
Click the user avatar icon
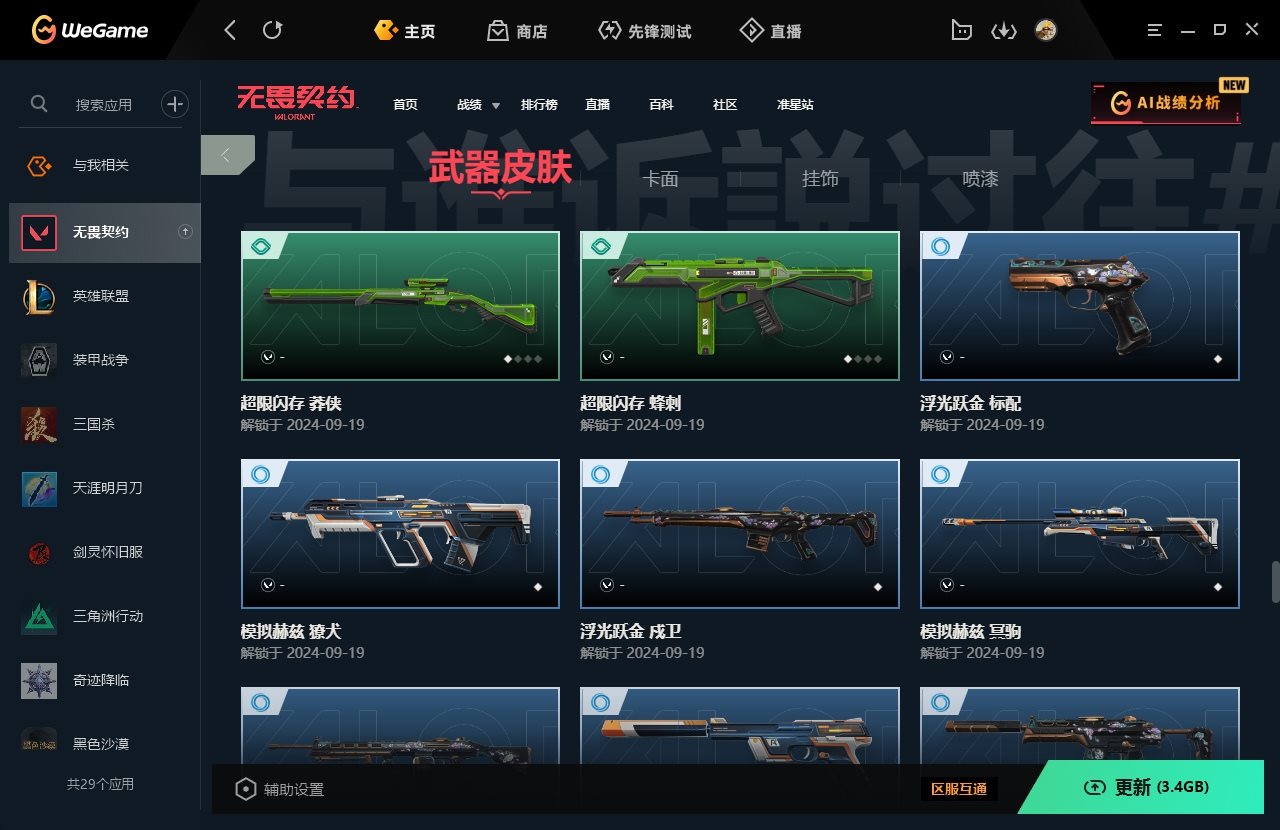[x=1046, y=30]
